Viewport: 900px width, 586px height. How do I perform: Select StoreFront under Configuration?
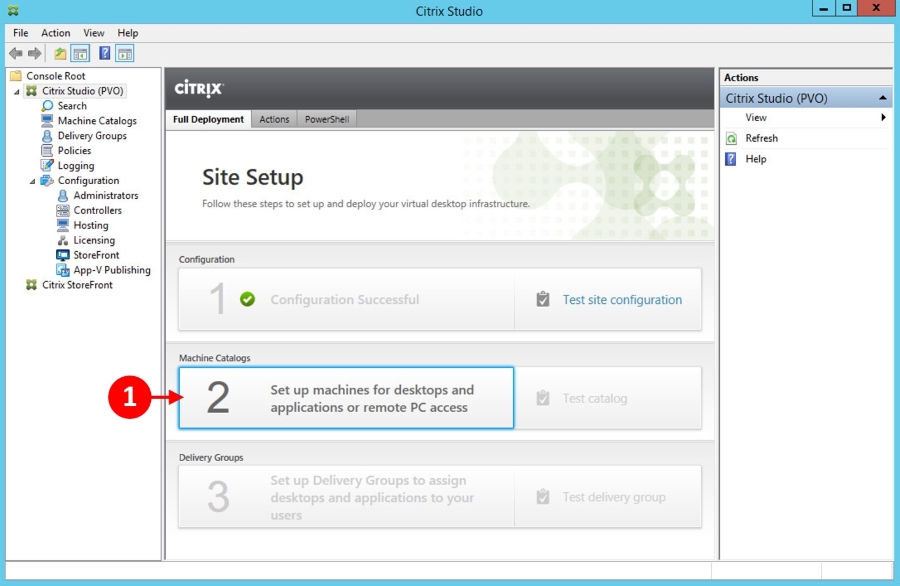[96, 255]
